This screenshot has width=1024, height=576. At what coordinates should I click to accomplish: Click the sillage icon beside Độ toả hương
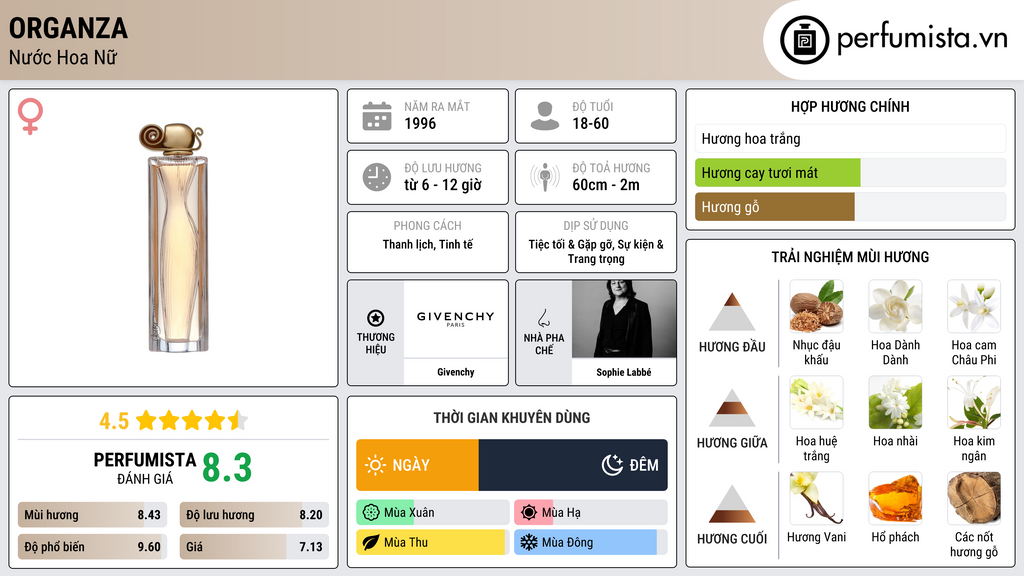[545, 177]
